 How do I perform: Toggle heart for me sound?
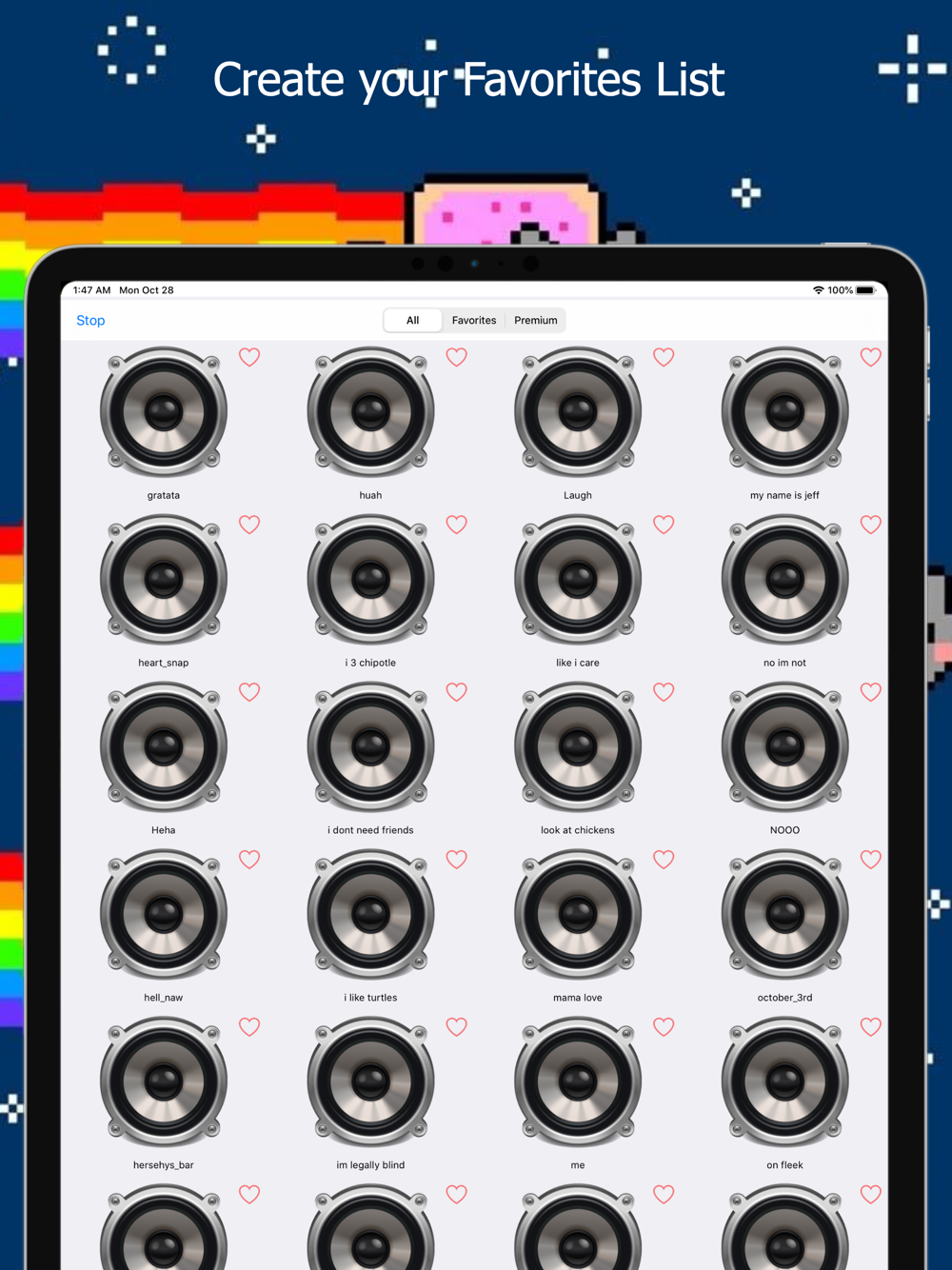click(x=664, y=1027)
